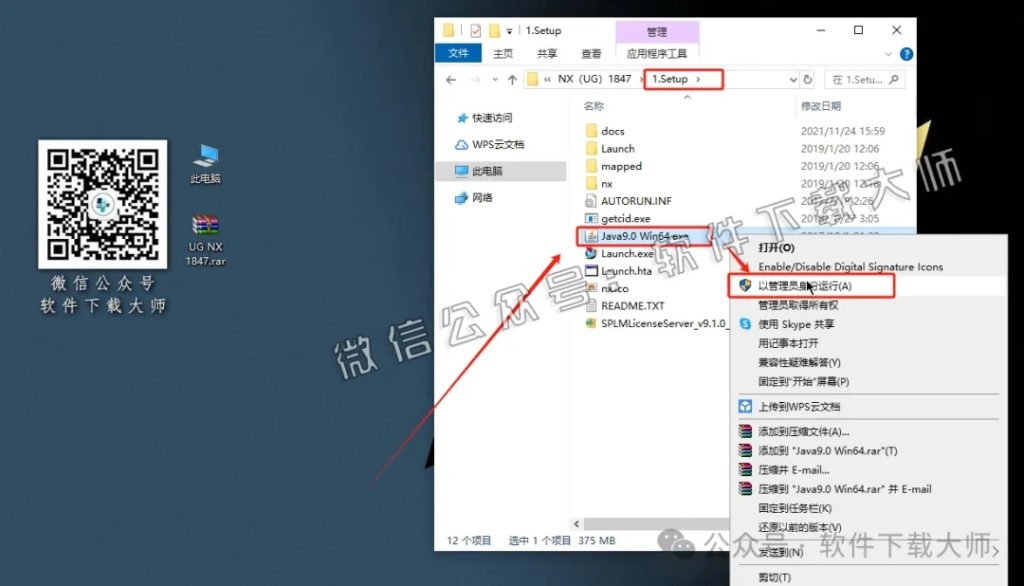Viewport: 1024px width, 586px height.
Task: Click the horizontal scrollbar left arrow
Action: [576, 524]
